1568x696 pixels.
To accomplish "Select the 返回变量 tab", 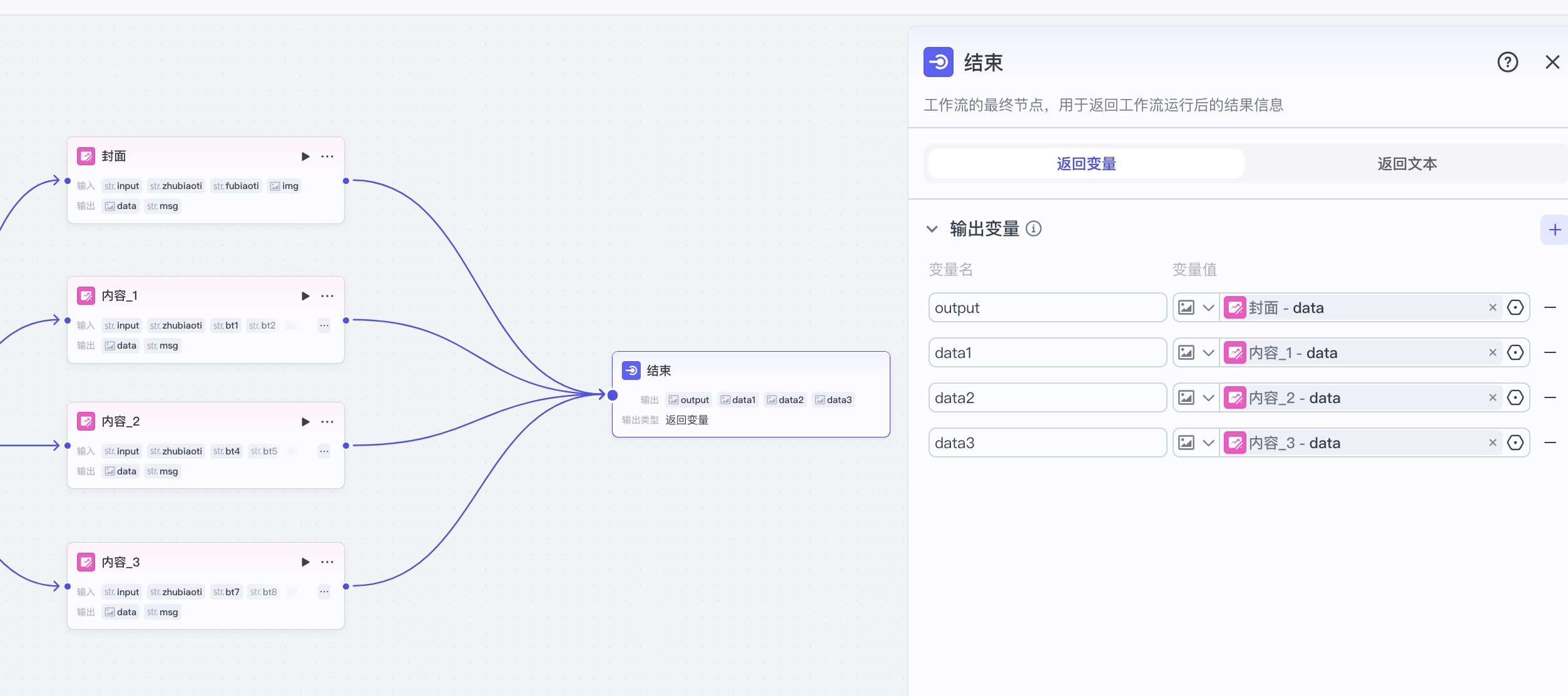I will 1086,164.
